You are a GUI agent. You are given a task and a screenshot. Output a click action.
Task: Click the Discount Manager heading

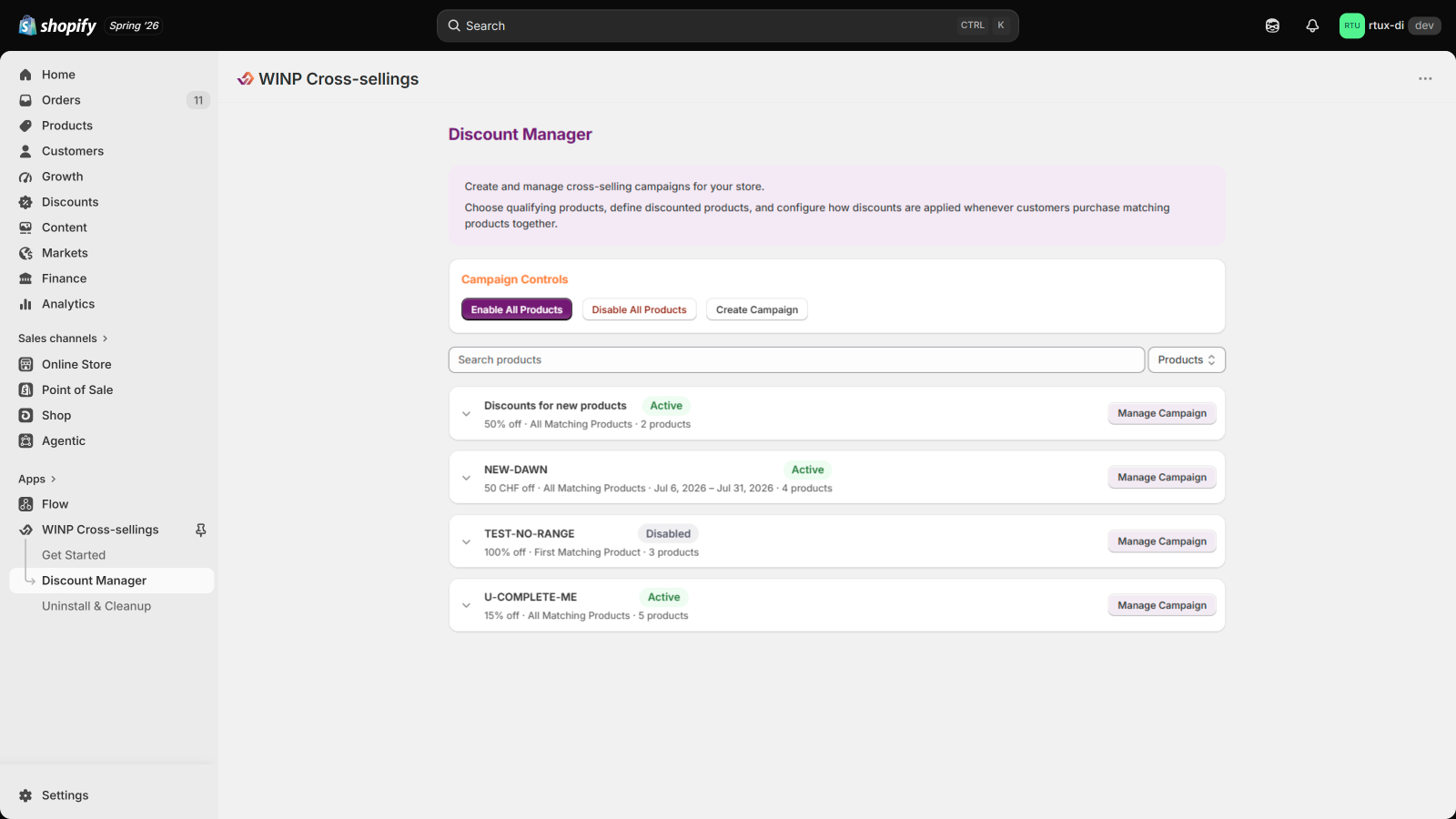pyautogui.click(x=521, y=135)
